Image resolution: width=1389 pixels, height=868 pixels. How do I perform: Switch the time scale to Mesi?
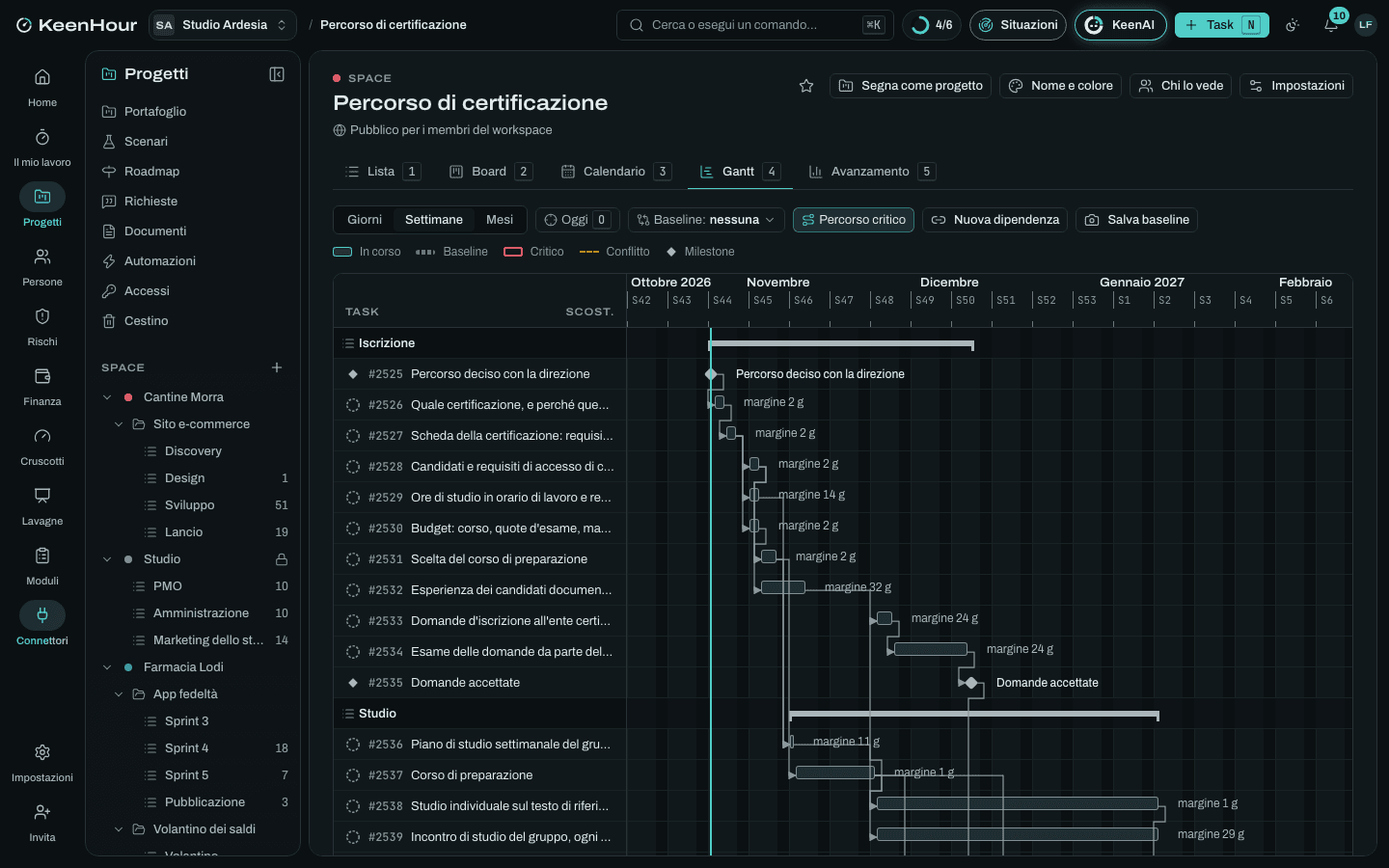click(x=500, y=220)
